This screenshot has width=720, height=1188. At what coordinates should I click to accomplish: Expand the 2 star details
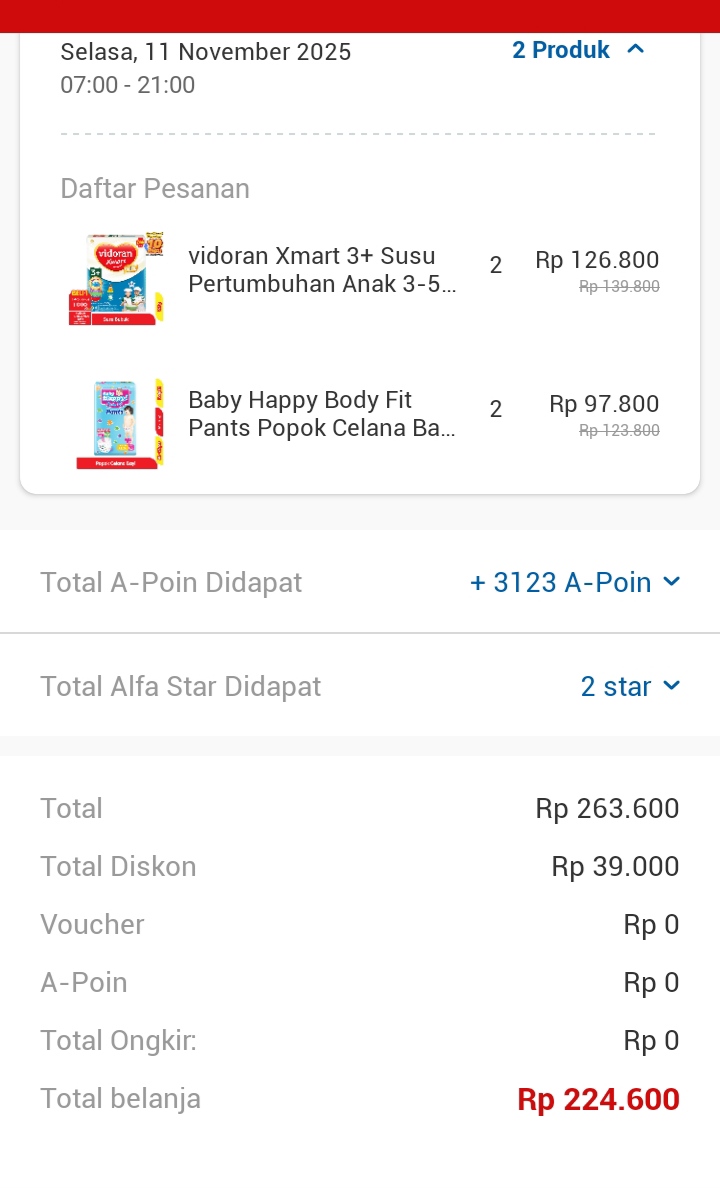point(615,686)
